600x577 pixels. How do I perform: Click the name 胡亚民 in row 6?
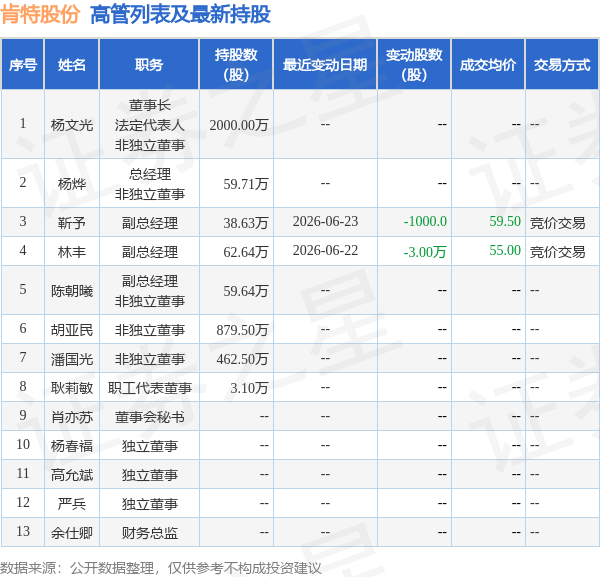pos(72,330)
